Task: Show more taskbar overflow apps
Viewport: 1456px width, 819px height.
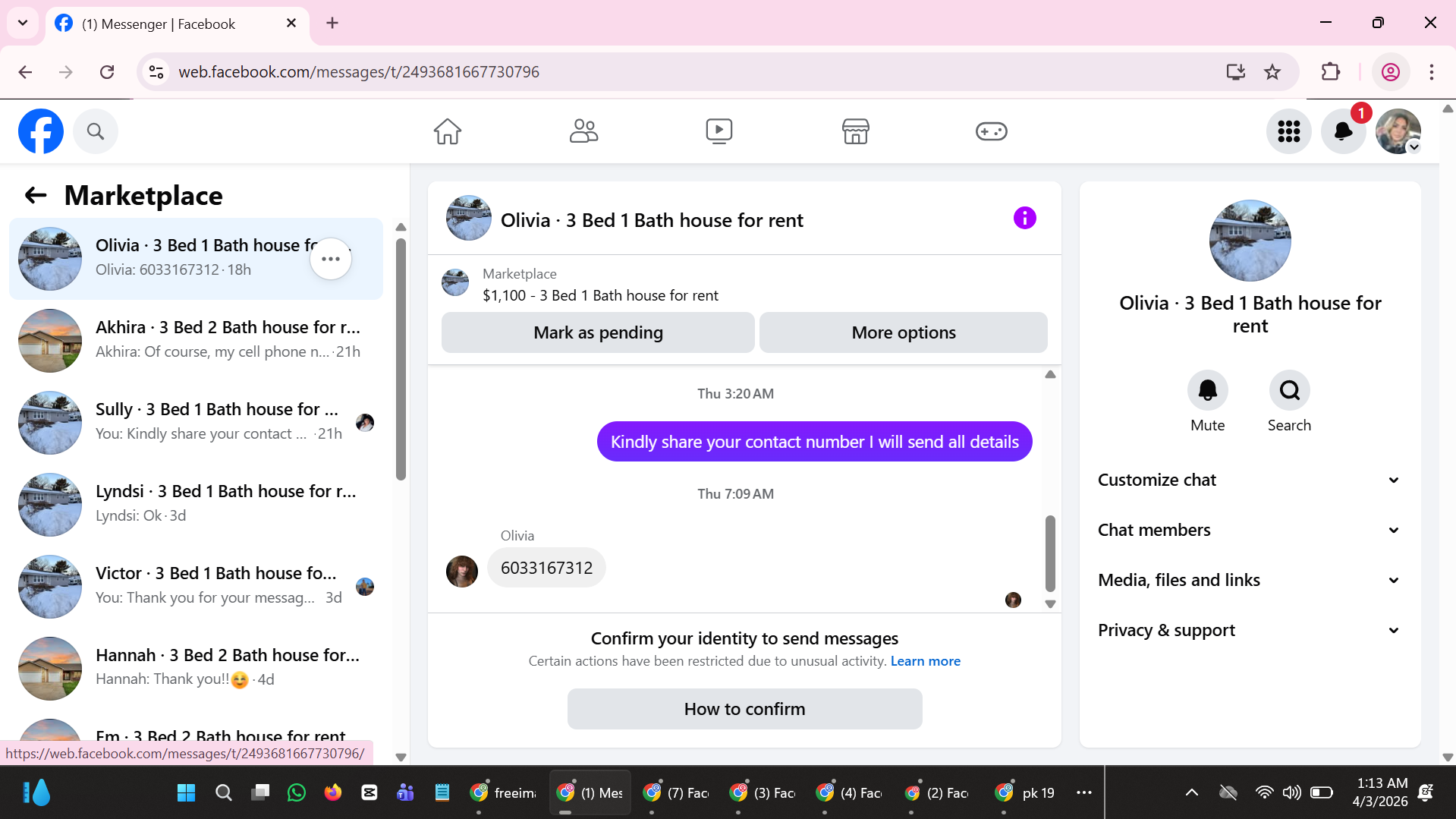Action: (x=1084, y=792)
